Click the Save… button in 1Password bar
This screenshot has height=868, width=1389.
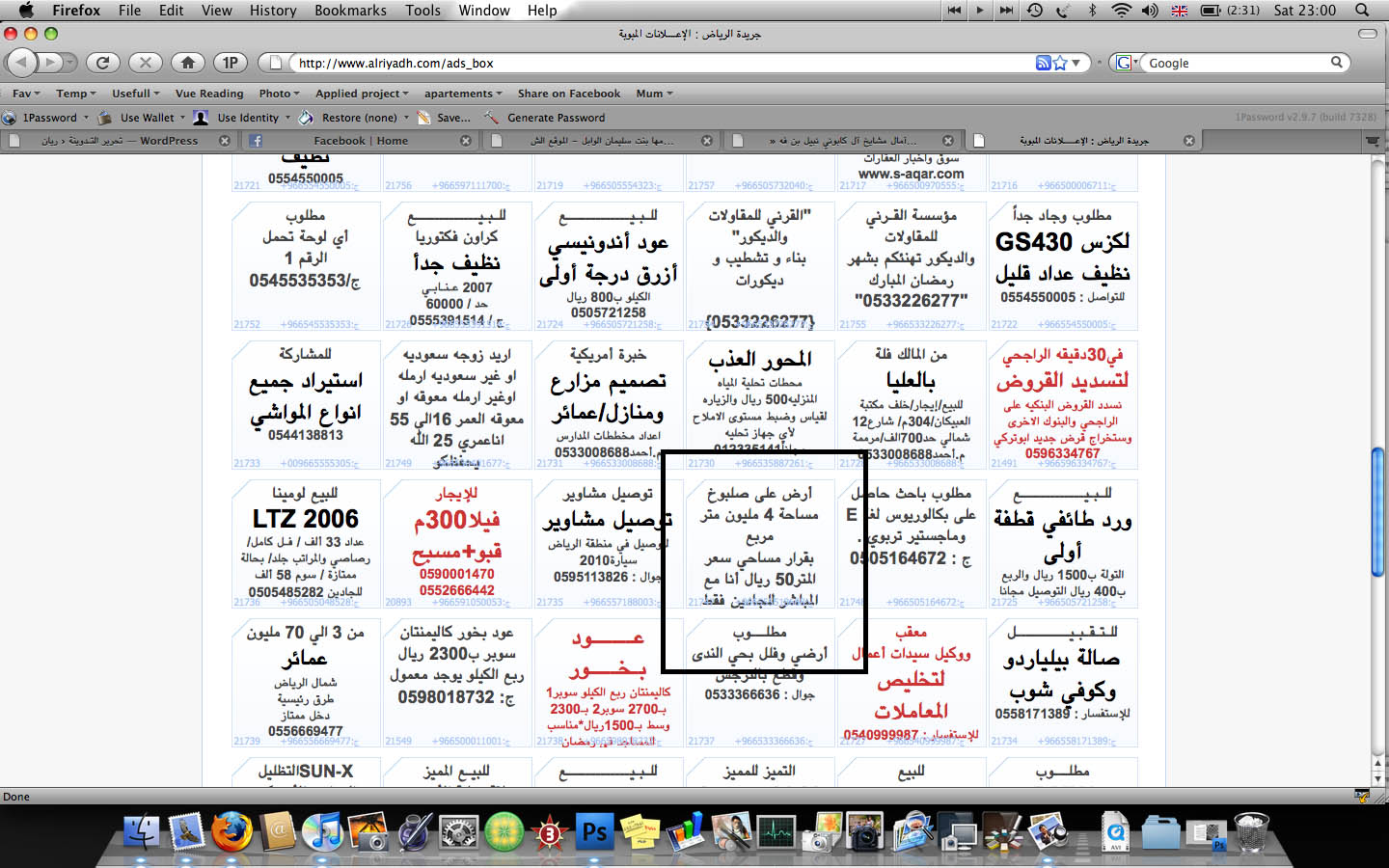tap(444, 118)
